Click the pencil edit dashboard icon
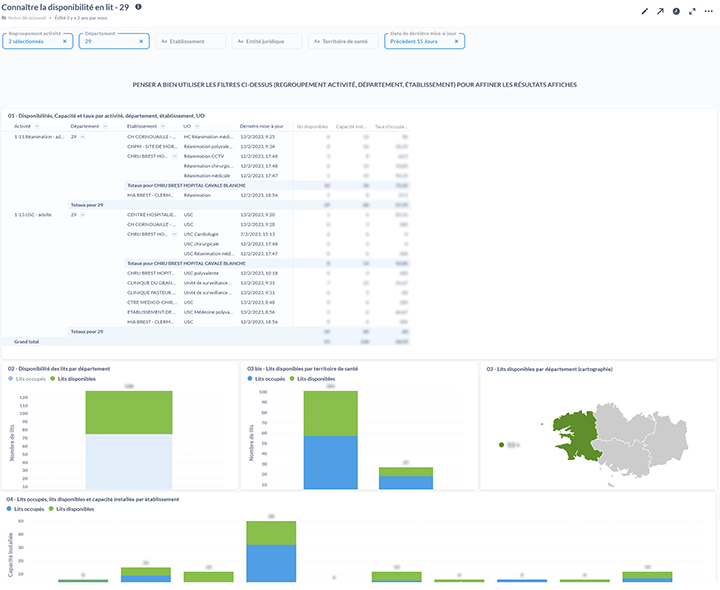This screenshot has height=590, width=720. [645, 11]
